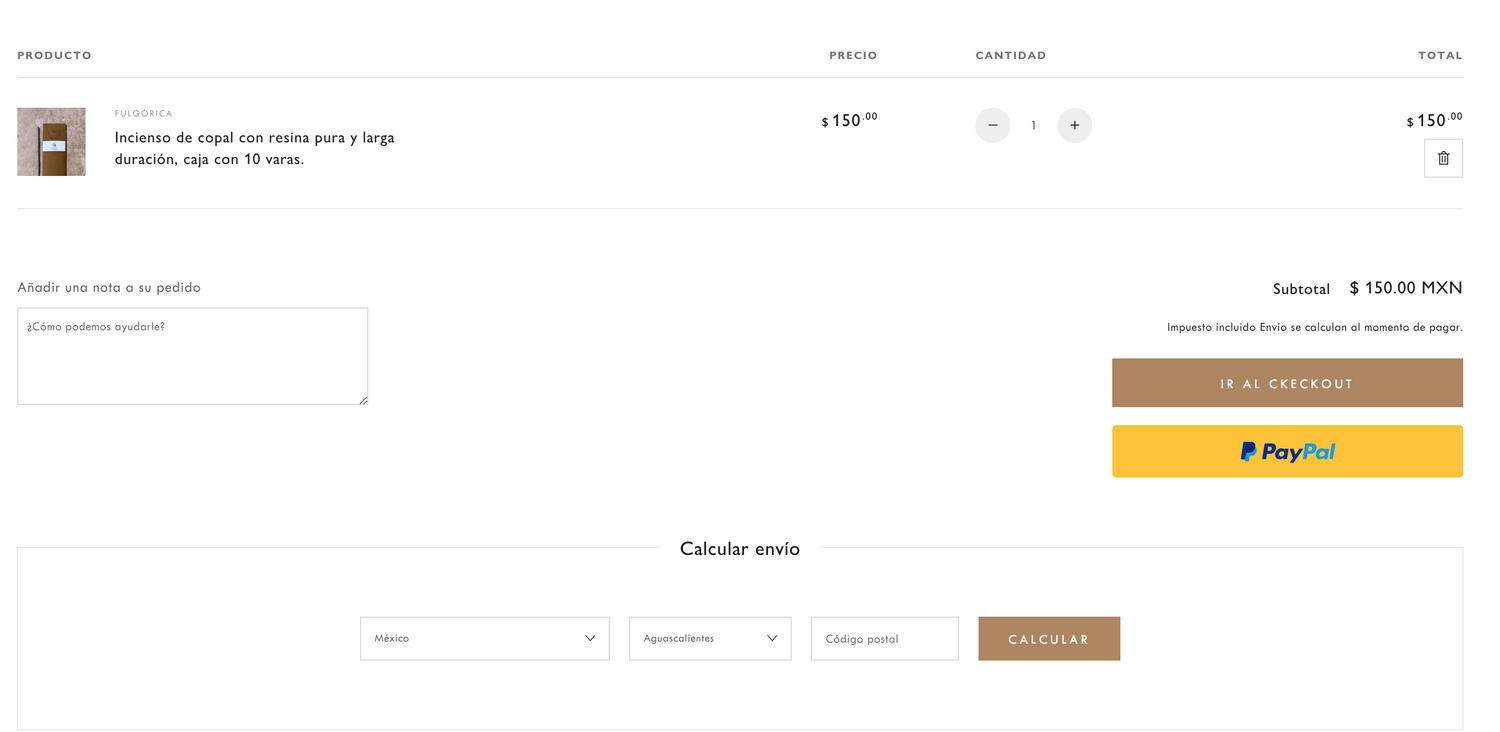
Task: Open the México country dropdown
Action: pyautogui.click(x=484, y=638)
